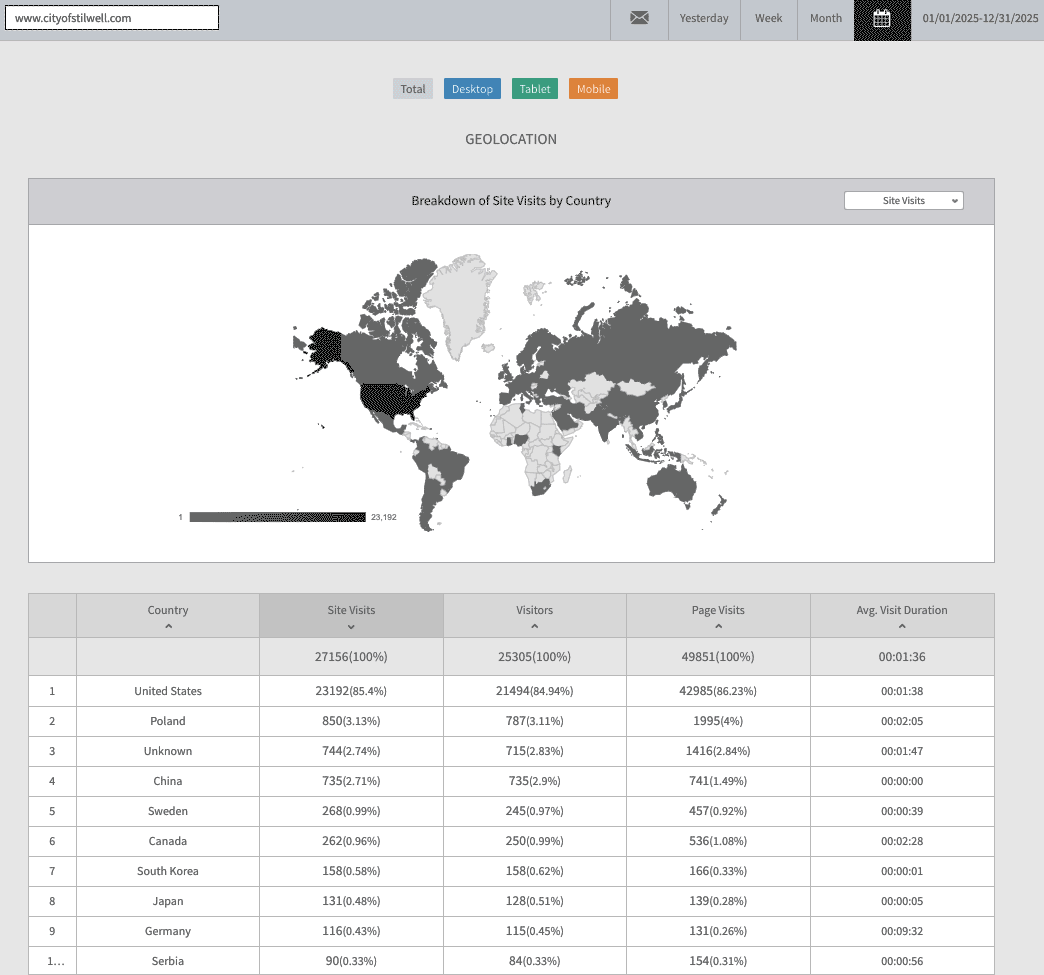This screenshot has height=975, width=1044.
Task: Click the 01/01/2025-12/31/2025 date range
Action: [980, 18]
